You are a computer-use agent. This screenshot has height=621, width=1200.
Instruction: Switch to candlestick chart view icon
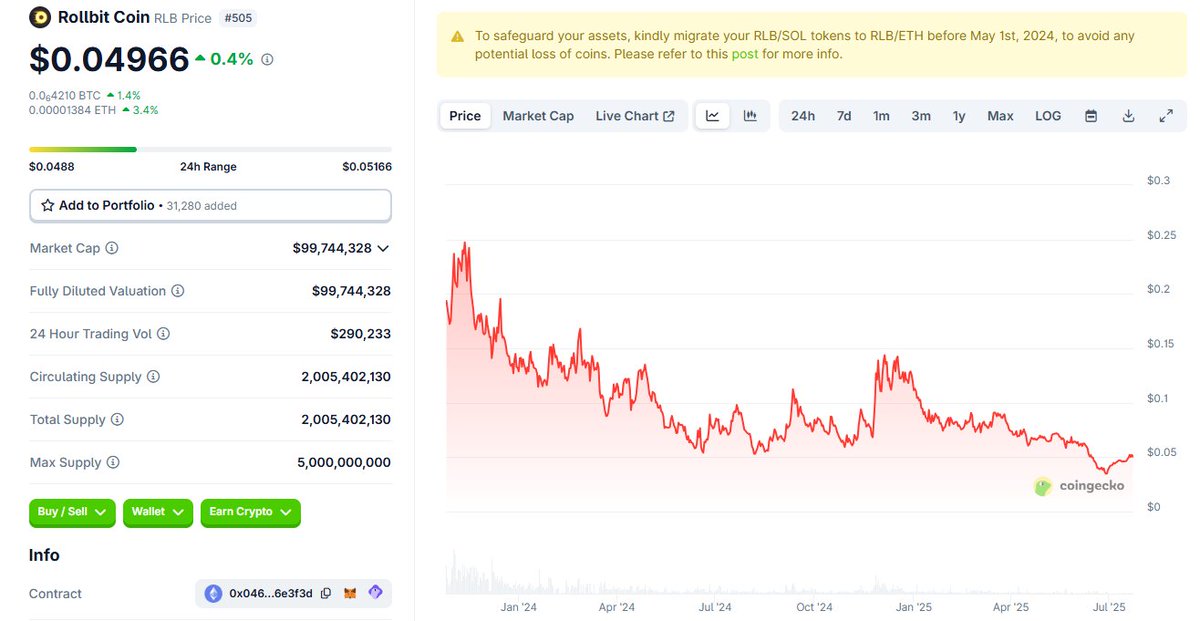[750, 116]
